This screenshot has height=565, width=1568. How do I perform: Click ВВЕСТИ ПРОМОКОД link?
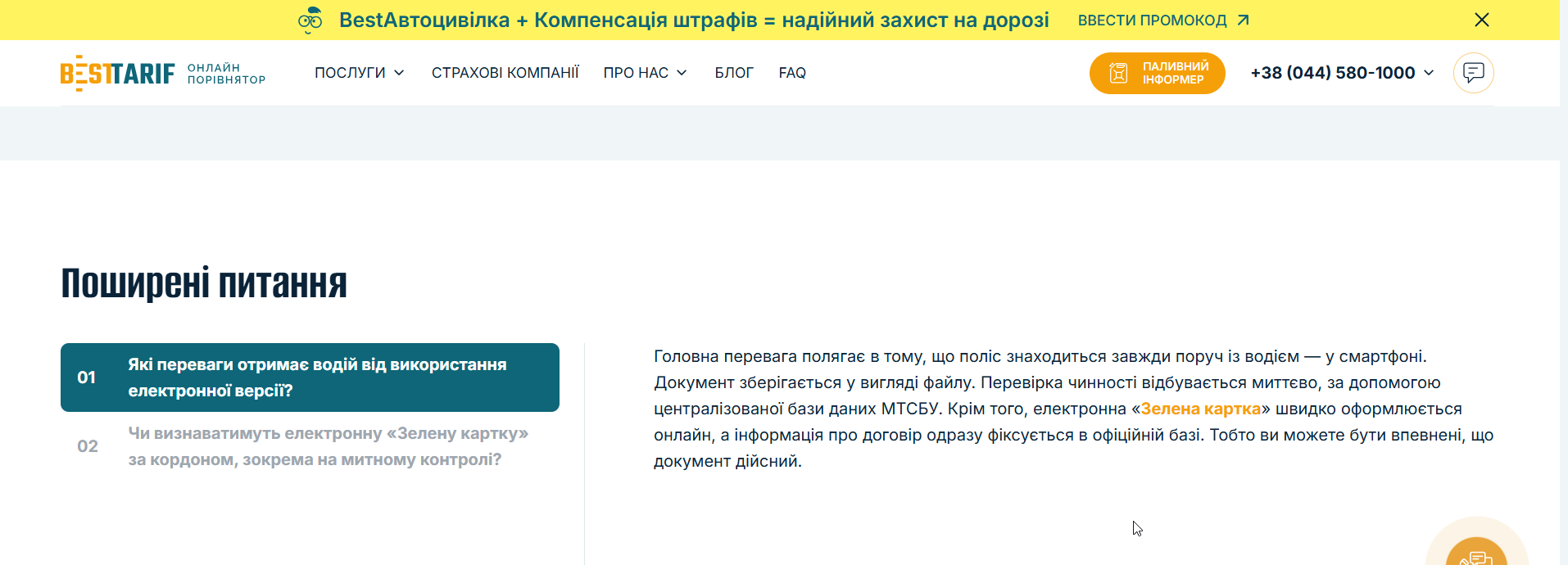point(1152,20)
